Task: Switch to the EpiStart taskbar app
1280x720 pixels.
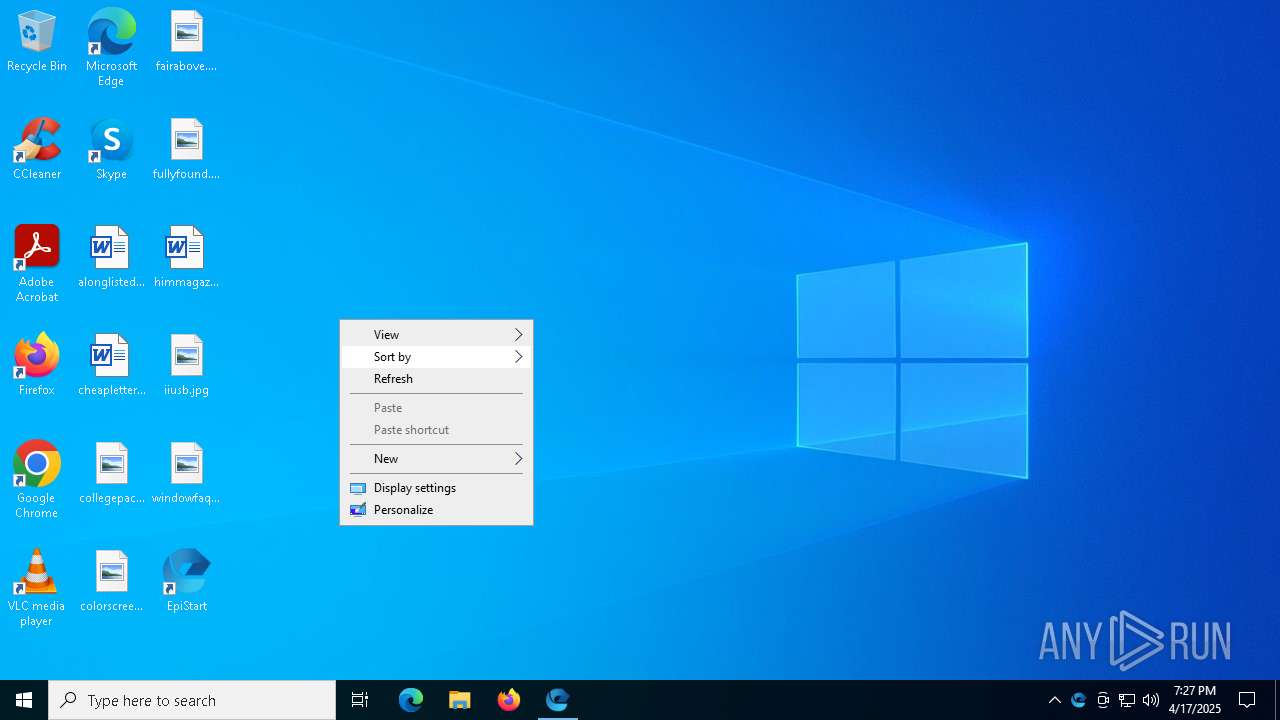Action: (x=558, y=700)
